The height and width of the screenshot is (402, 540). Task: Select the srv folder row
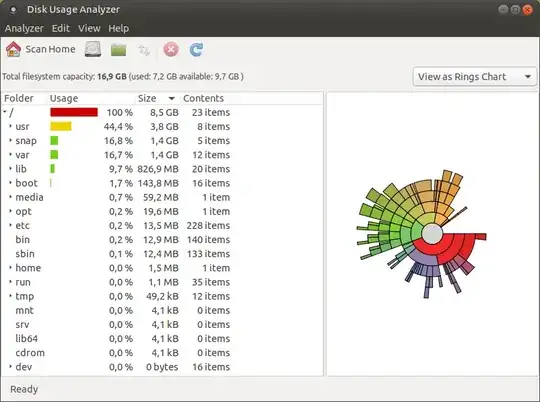163,324
